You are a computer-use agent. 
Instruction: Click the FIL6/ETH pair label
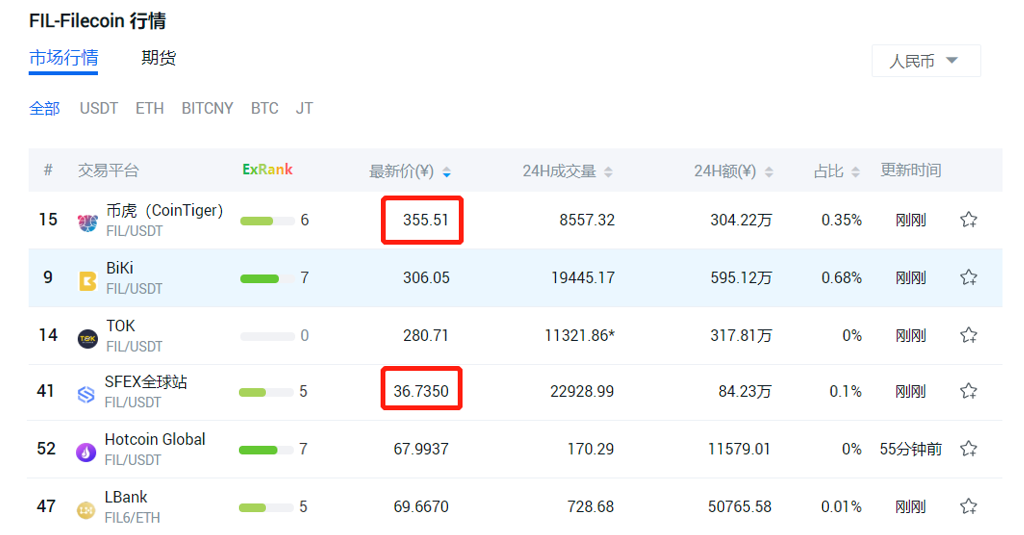click(x=132, y=517)
